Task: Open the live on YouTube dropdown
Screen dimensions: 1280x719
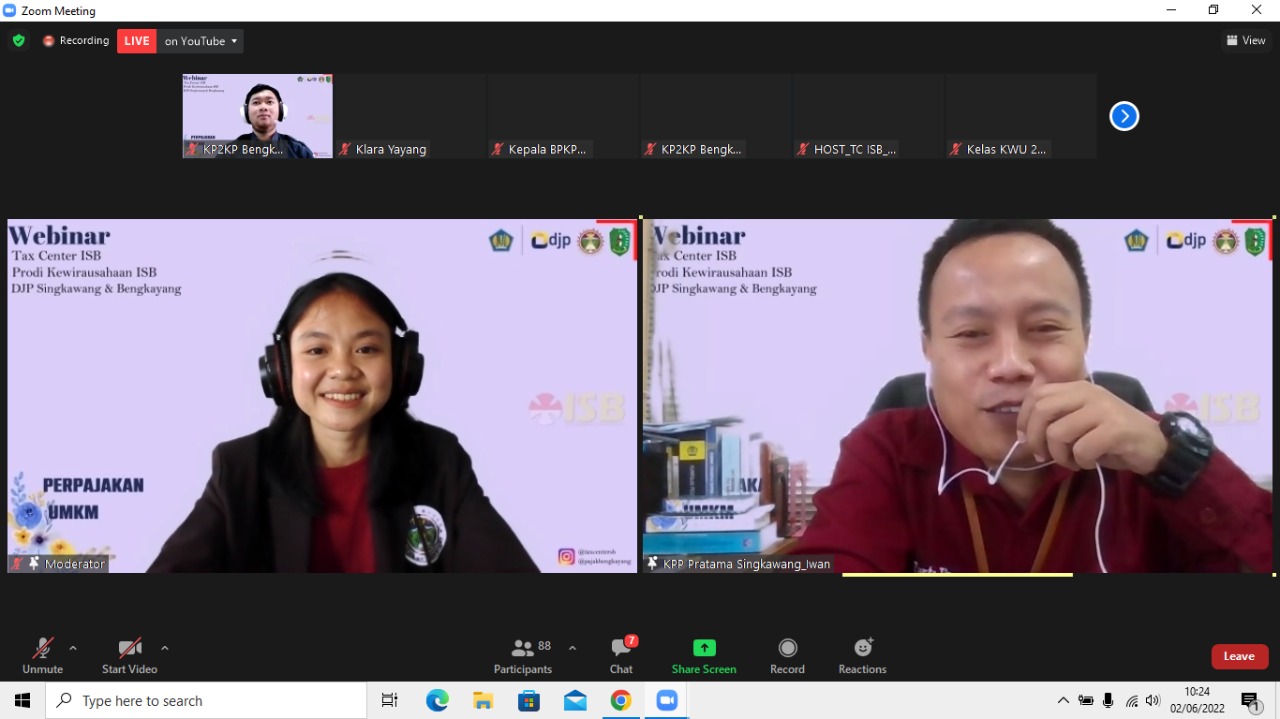Action: tap(201, 41)
